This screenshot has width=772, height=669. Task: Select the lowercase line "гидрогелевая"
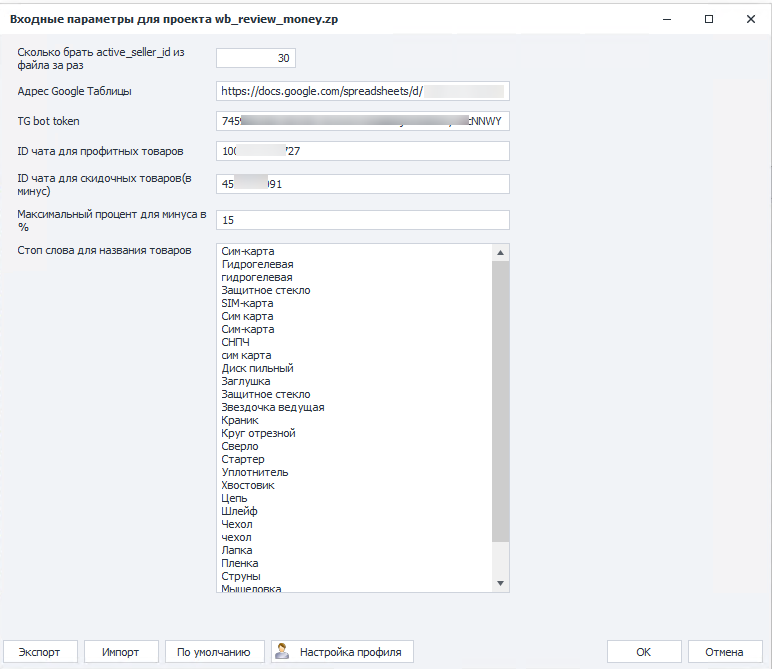click(257, 278)
